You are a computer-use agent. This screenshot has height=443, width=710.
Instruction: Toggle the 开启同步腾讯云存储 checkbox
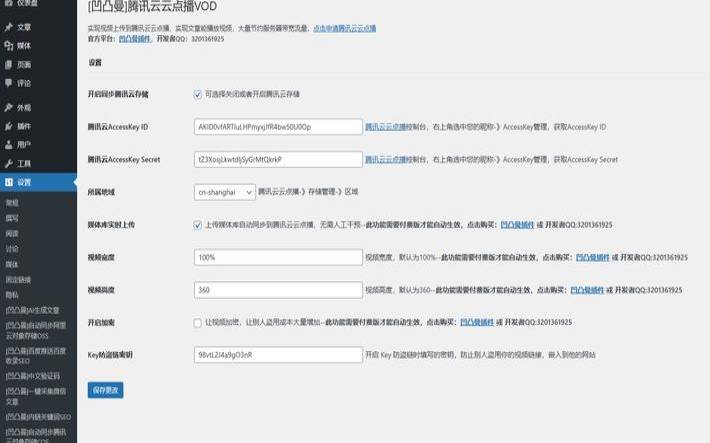pos(197,94)
